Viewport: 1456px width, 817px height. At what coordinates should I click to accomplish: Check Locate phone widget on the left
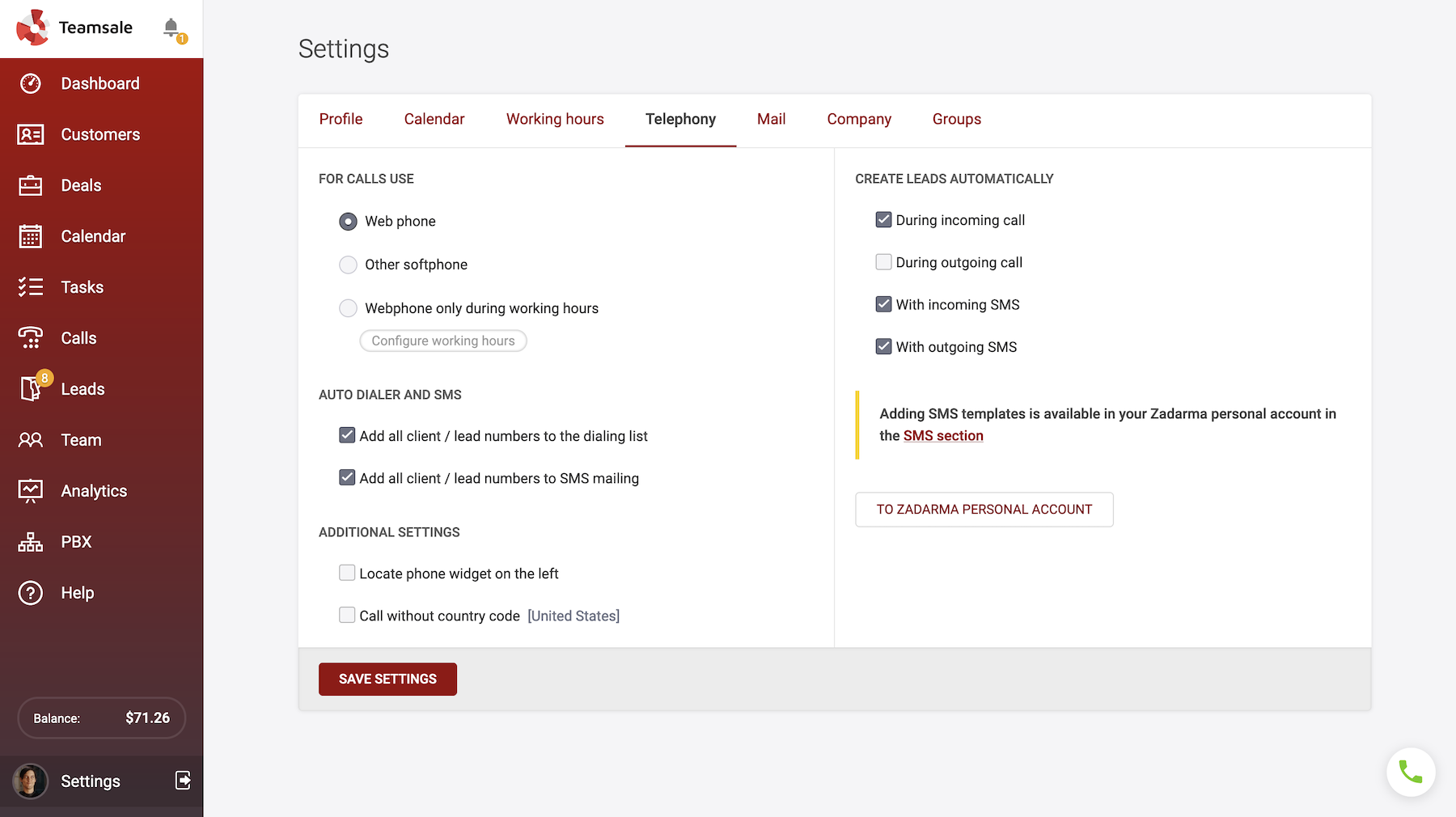pyautogui.click(x=347, y=574)
